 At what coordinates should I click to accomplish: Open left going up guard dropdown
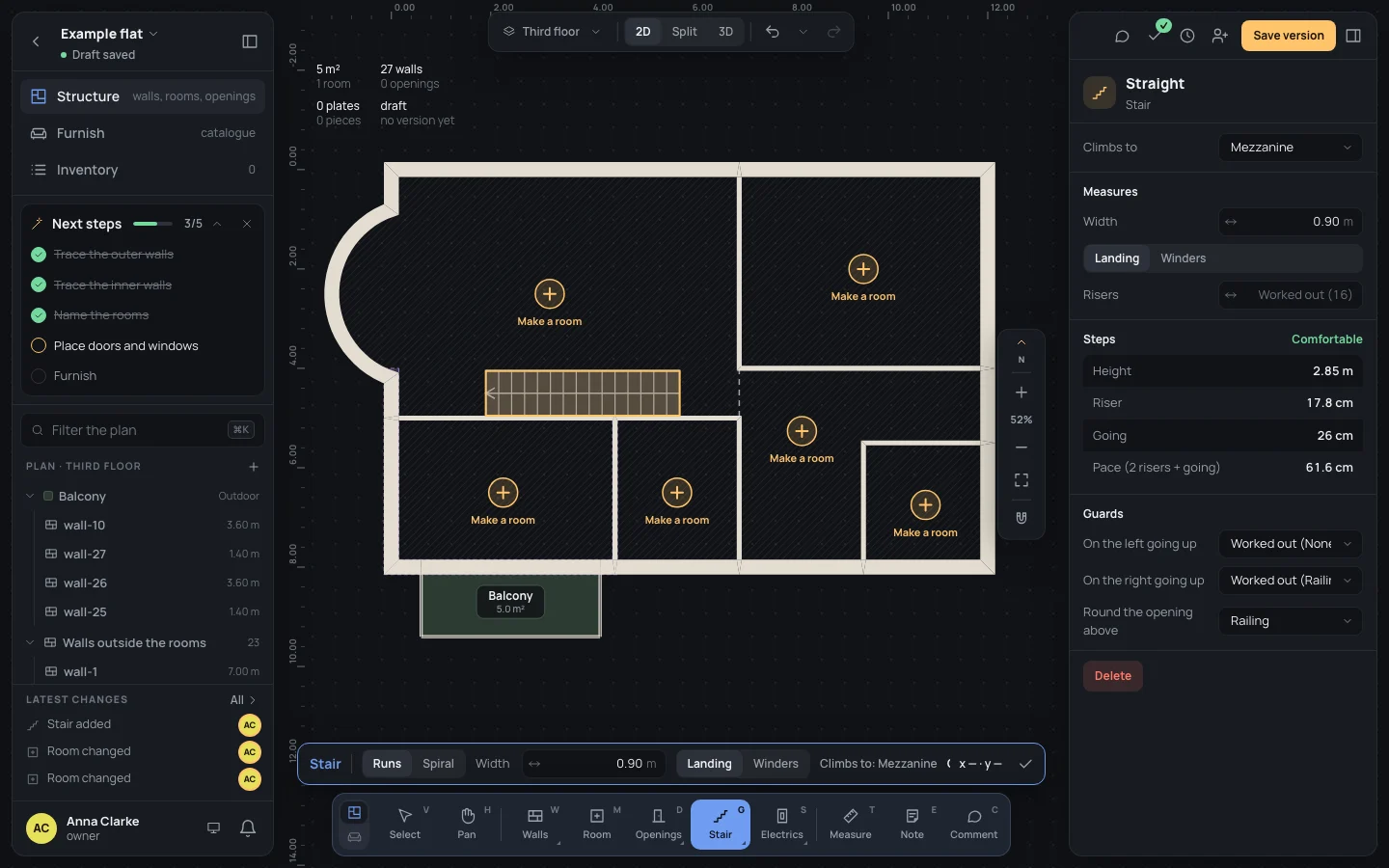1291,544
